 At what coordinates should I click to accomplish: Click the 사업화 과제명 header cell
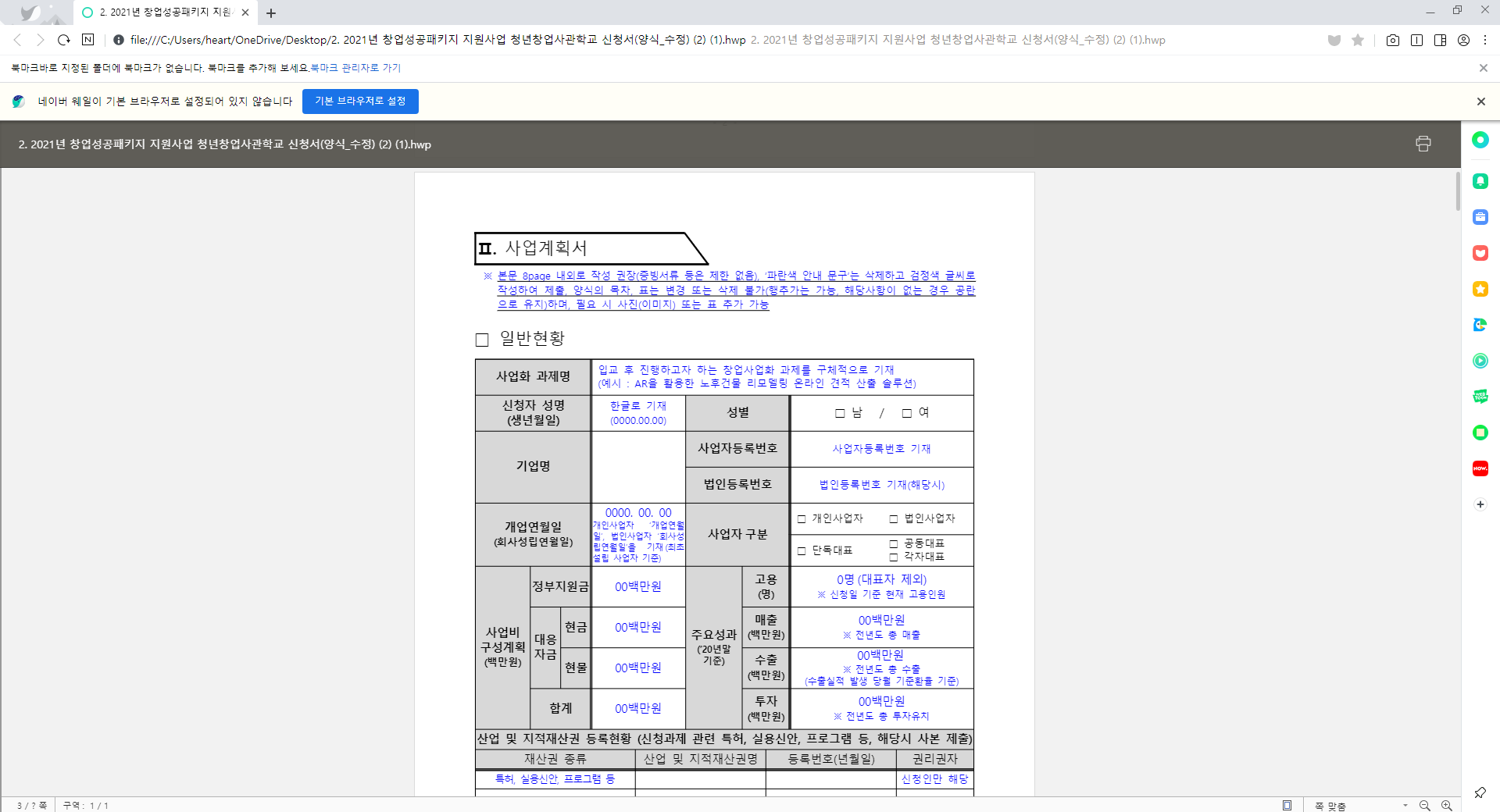(x=534, y=376)
